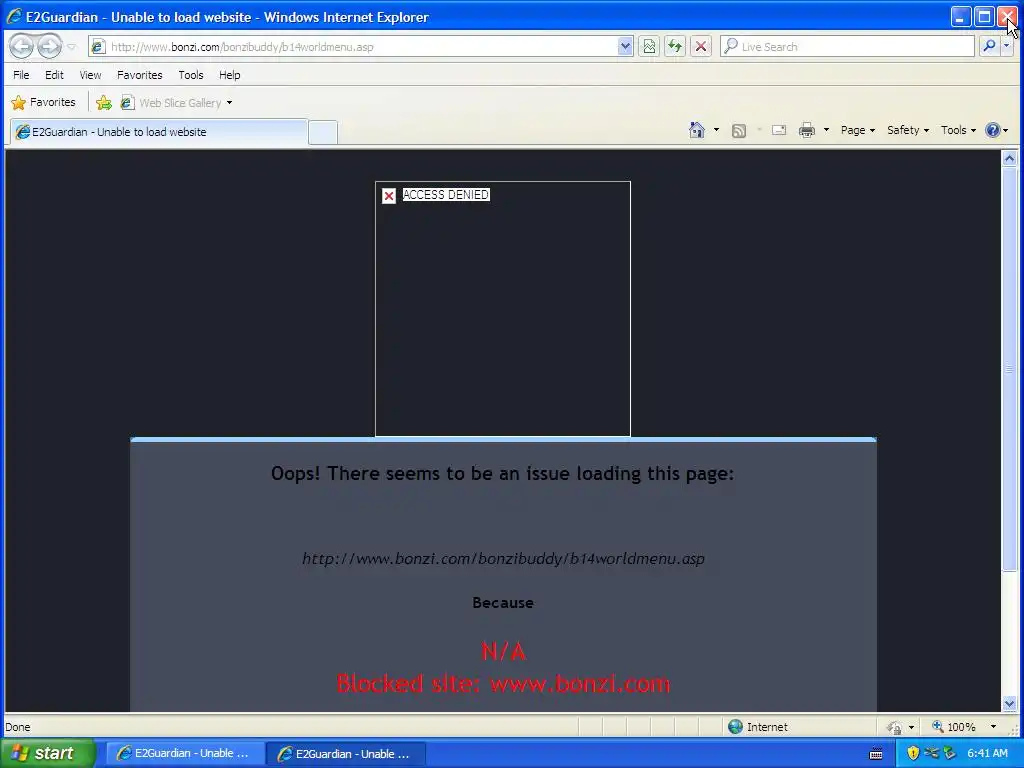Click the safely remove hardware tray icon
The width and height of the screenshot is (1024, 768).
[950, 753]
